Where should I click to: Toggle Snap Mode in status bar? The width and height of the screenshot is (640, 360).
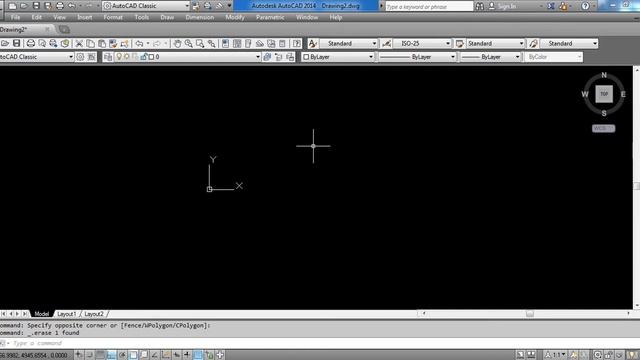pyautogui.click(x=89, y=355)
